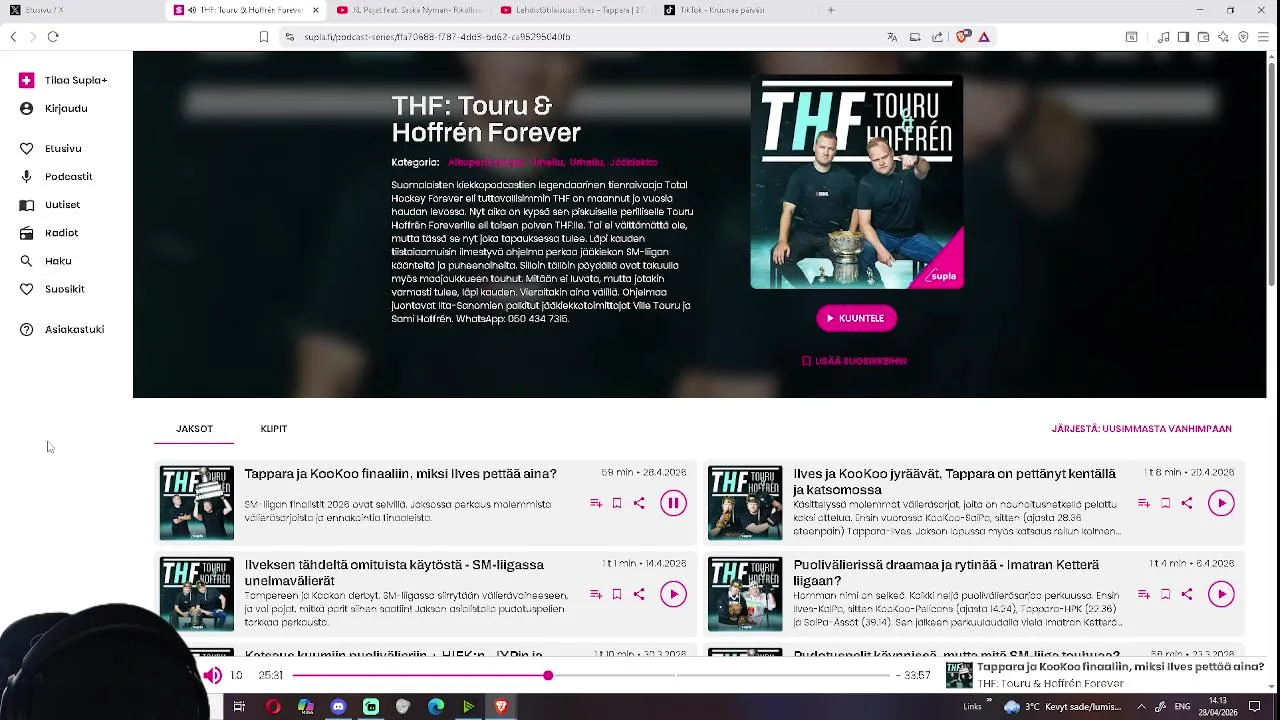Open Suosikit favorites in the sidebar
Image resolution: width=1280 pixels, height=720 pixels.
pyautogui.click(x=52, y=289)
